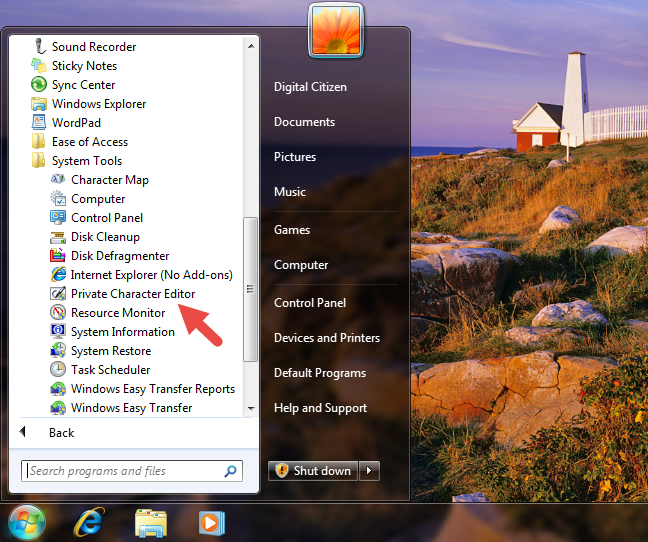The width and height of the screenshot is (648, 542).
Task: Launch Sticky Notes by its label
Action: tap(84, 66)
